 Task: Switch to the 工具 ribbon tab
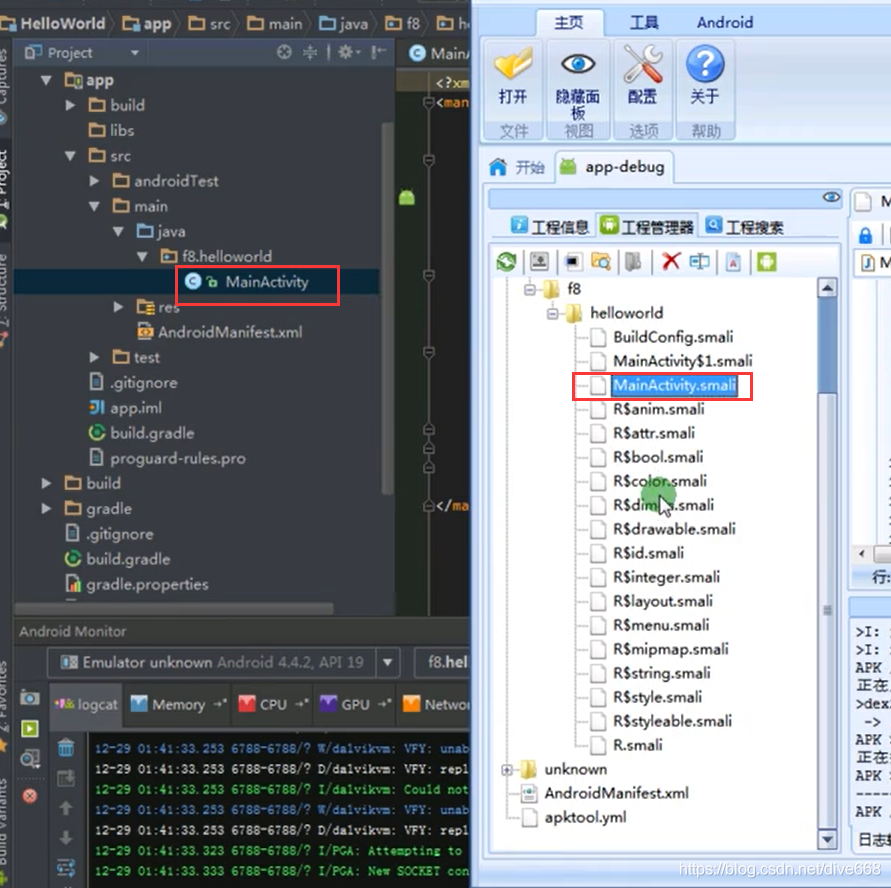tap(644, 23)
